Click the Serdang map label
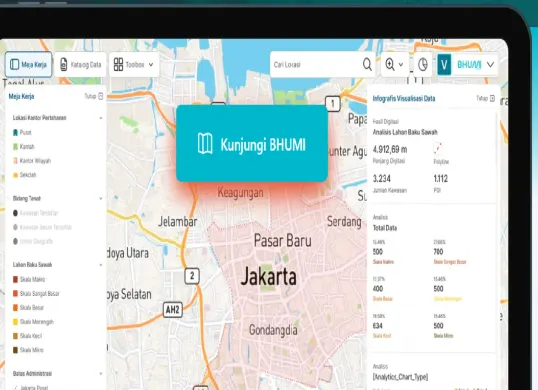Viewport: 538px width, 390px height. [x=344, y=222]
